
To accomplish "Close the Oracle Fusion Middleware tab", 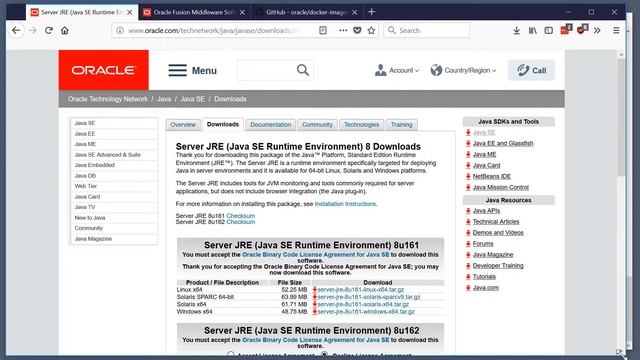I will tap(242, 13).
